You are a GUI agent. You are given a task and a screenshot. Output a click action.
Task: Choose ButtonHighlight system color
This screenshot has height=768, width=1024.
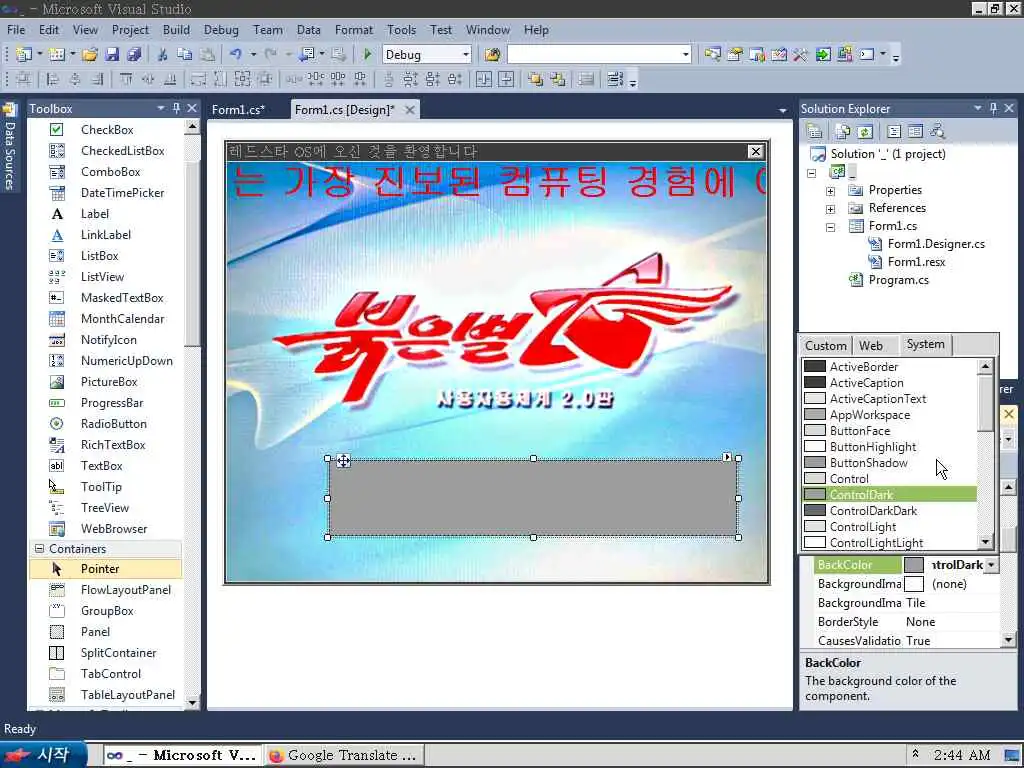889,447
